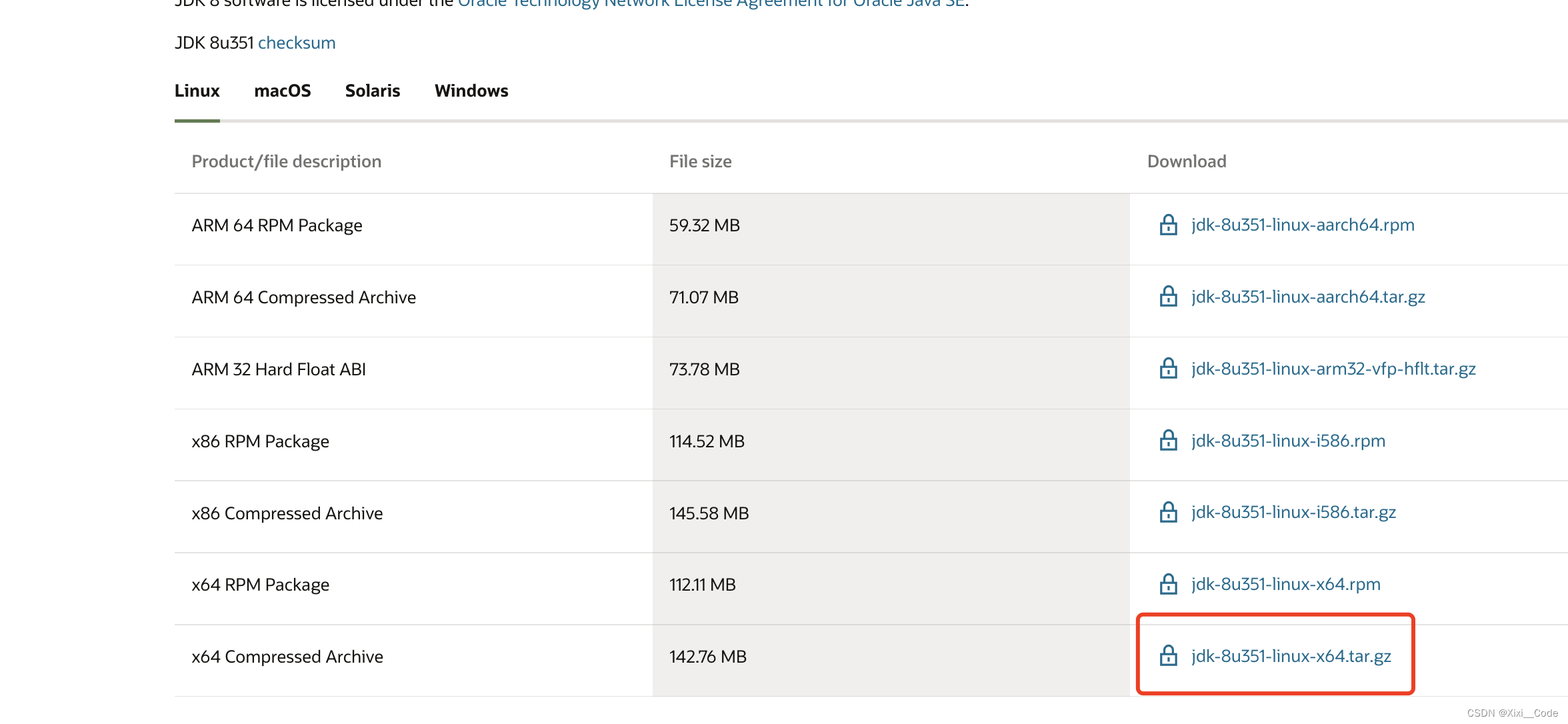1568x724 pixels.
Task: Download jdk-8u351-linux-arm32-vfp-hflt.tar.gz
Action: (1333, 369)
